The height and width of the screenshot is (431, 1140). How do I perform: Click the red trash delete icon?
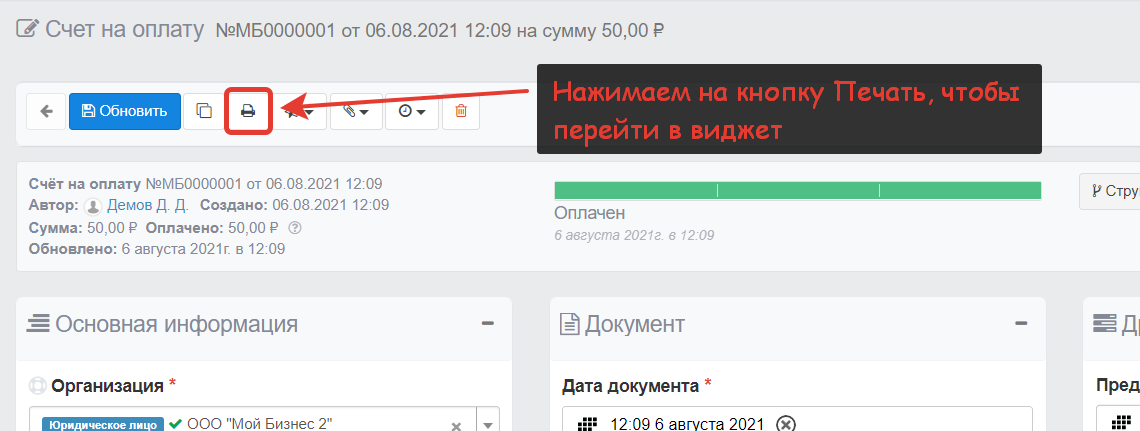point(461,111)
